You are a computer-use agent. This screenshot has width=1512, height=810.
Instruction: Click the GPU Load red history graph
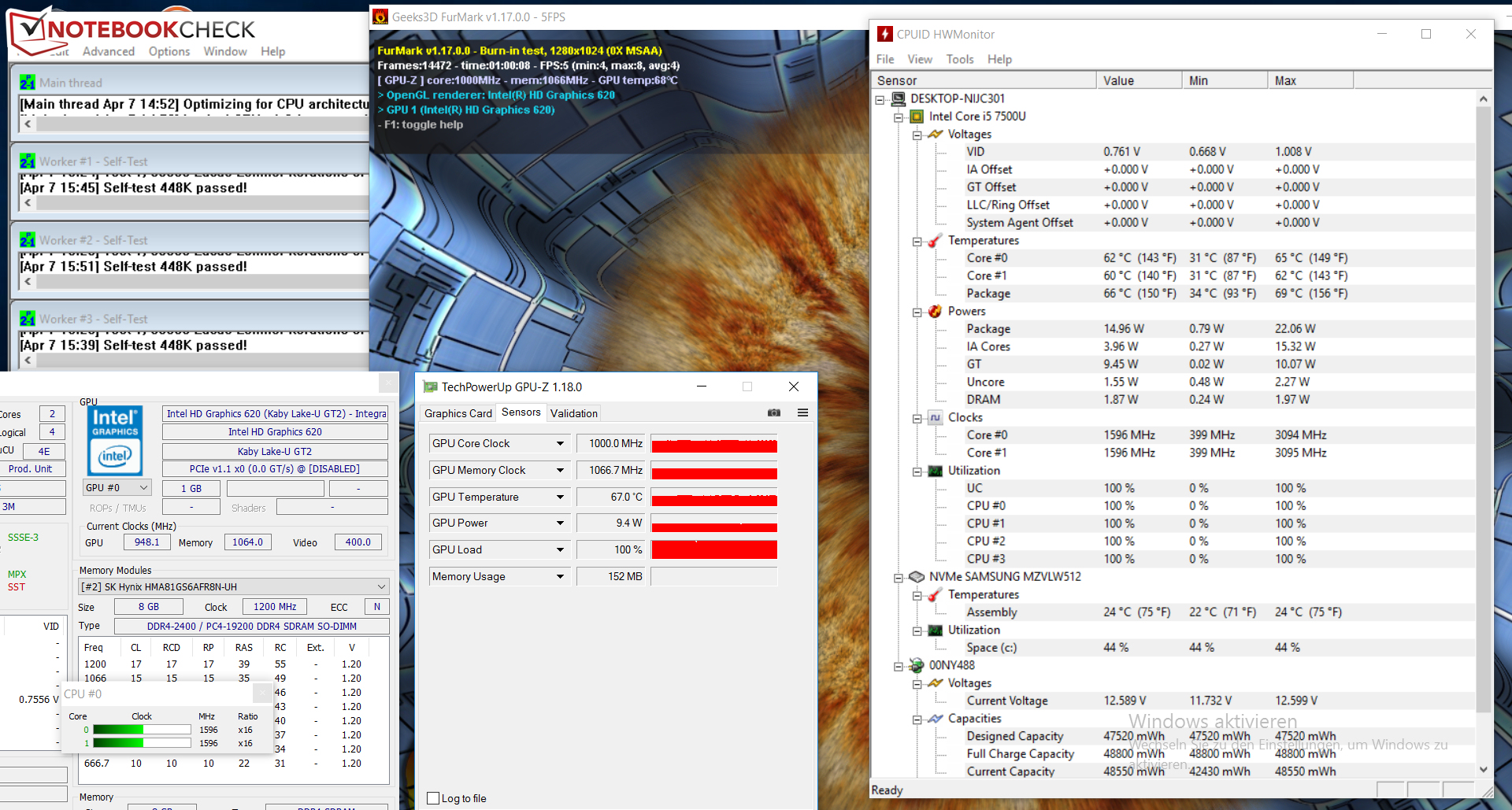[x=714, y=549]
